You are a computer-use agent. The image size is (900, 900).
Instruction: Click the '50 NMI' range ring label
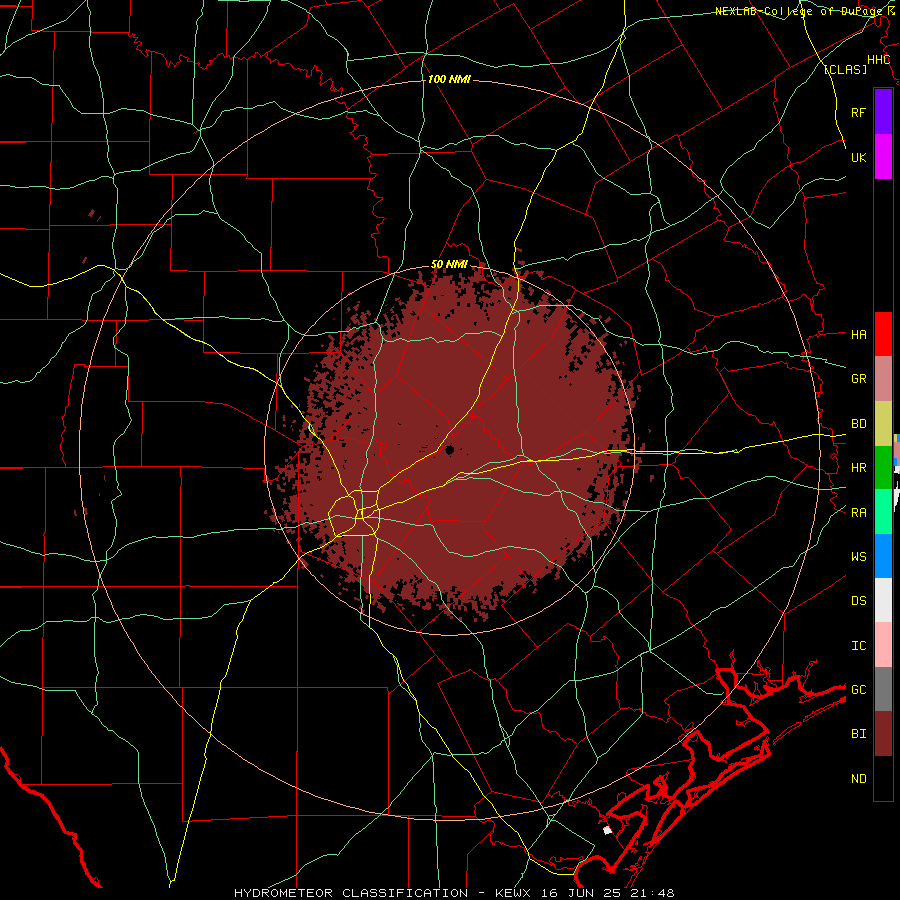(x=449, y=264)
